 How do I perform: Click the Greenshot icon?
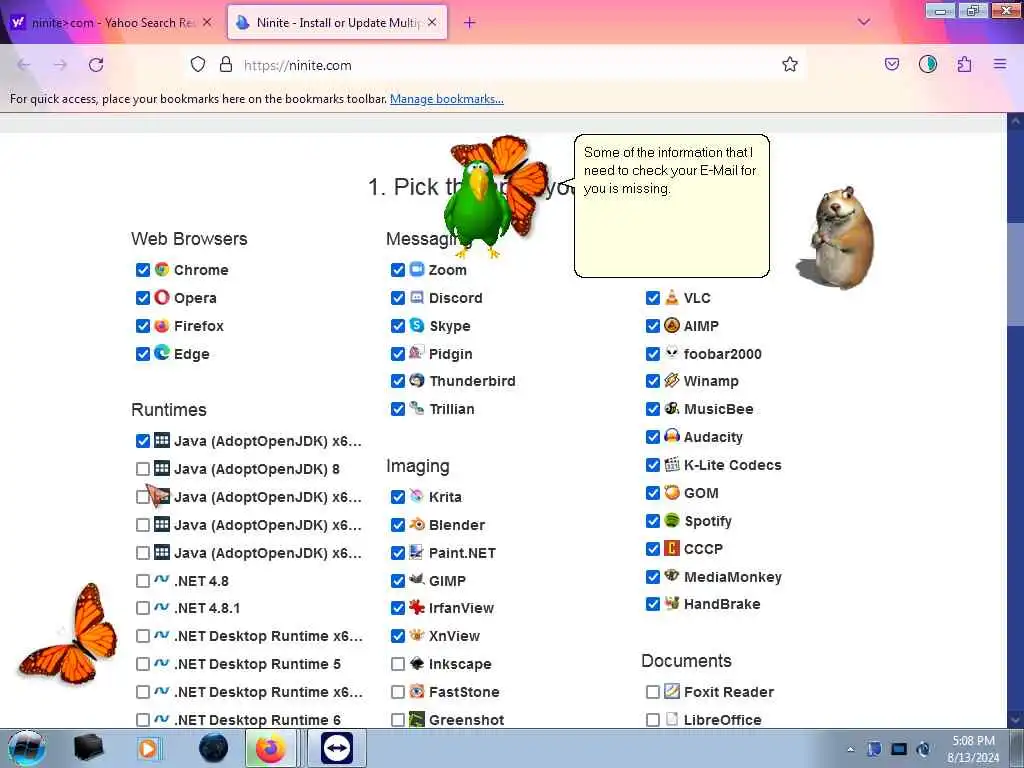point(417,720)
